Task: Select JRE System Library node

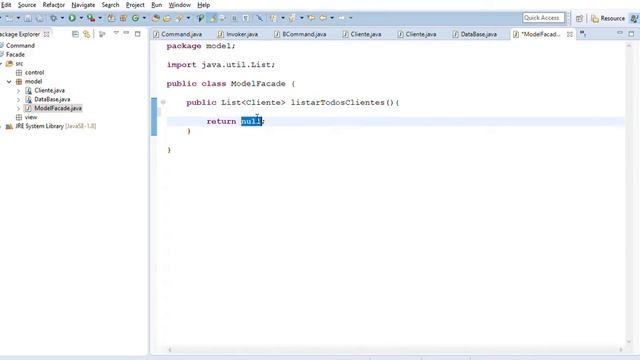Action: click(x=51, y=127)
